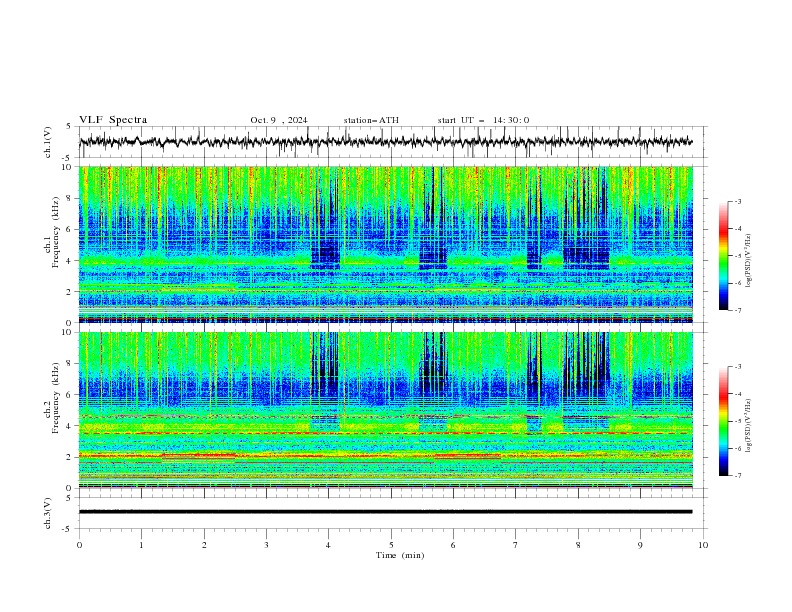The width and height of the screenshot is (792, 612).
Task: Click time axis tick label "3"
Action: tap(266, 545)
